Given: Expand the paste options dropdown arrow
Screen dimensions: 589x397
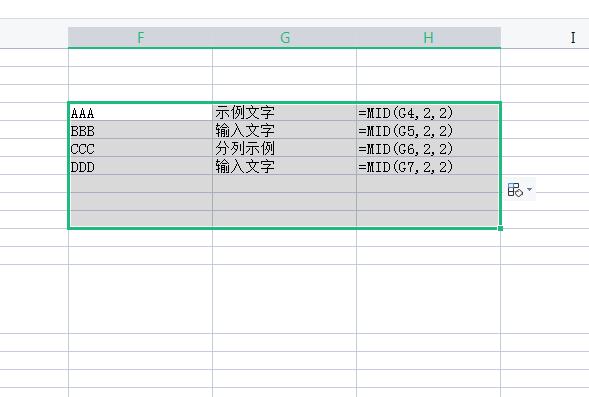Looking at the screenshot, I should (529, 189).
